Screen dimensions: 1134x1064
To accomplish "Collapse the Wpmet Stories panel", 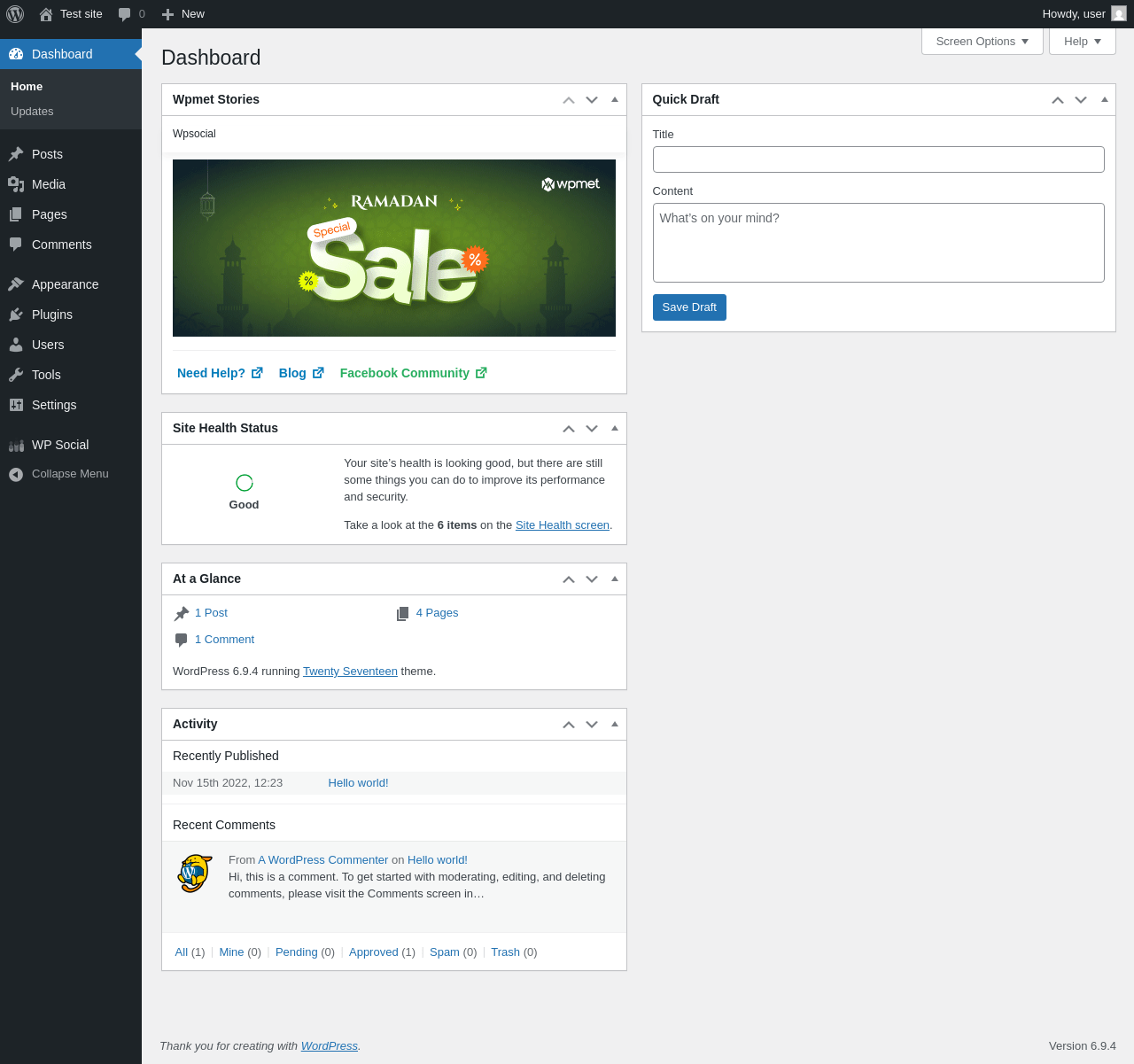I will pyautogui.click(x=615, y=99).
